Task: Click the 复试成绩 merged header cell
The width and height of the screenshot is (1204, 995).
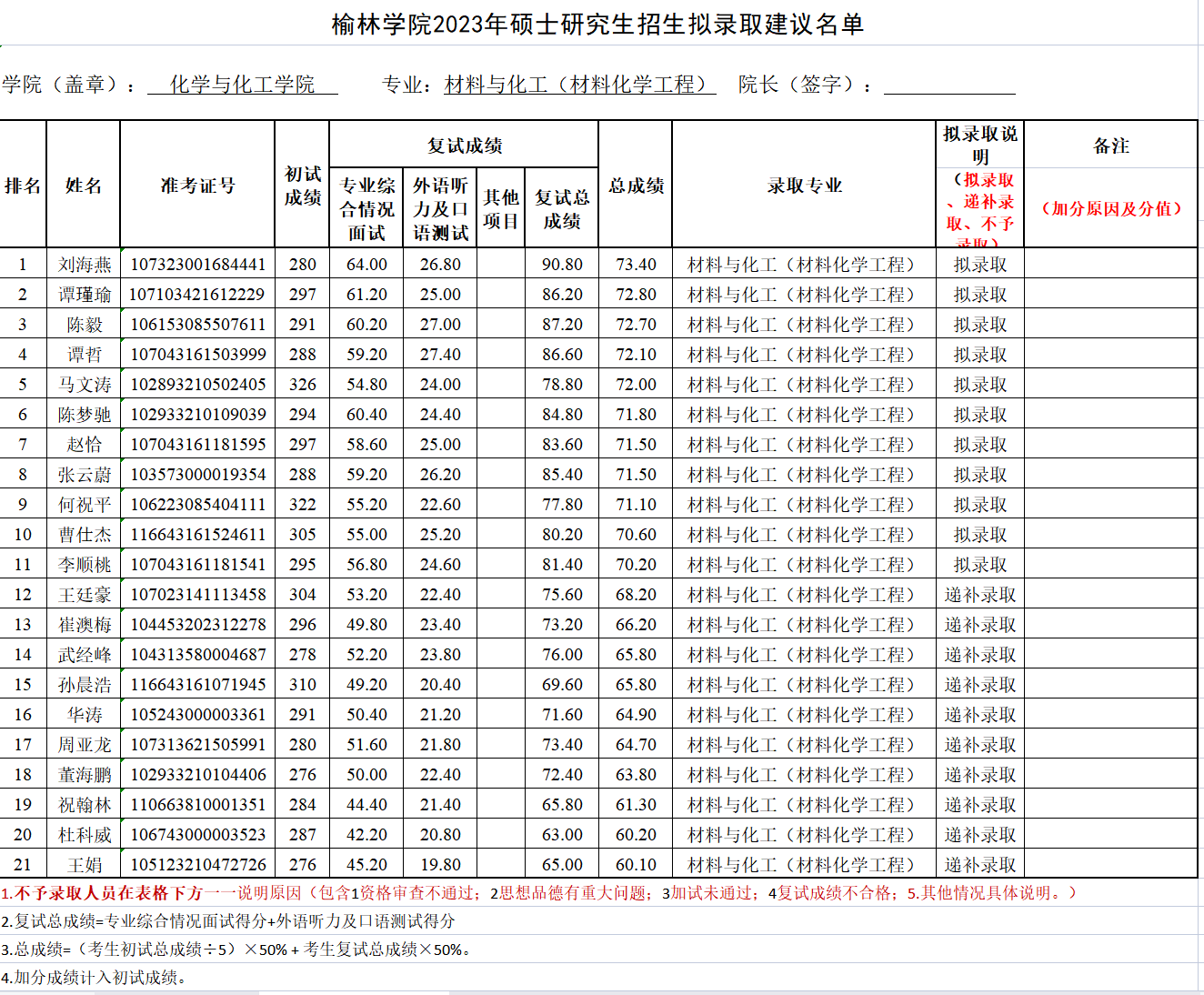Action: (x=464, y=146)
